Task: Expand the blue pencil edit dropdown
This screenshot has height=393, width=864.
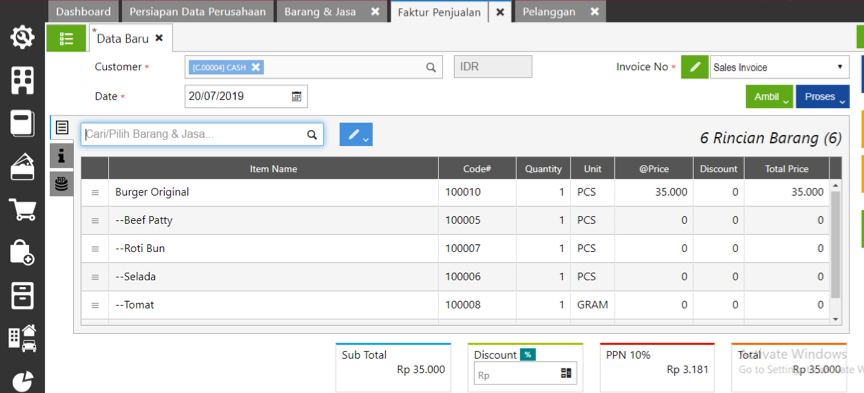Action: [356, 134]
